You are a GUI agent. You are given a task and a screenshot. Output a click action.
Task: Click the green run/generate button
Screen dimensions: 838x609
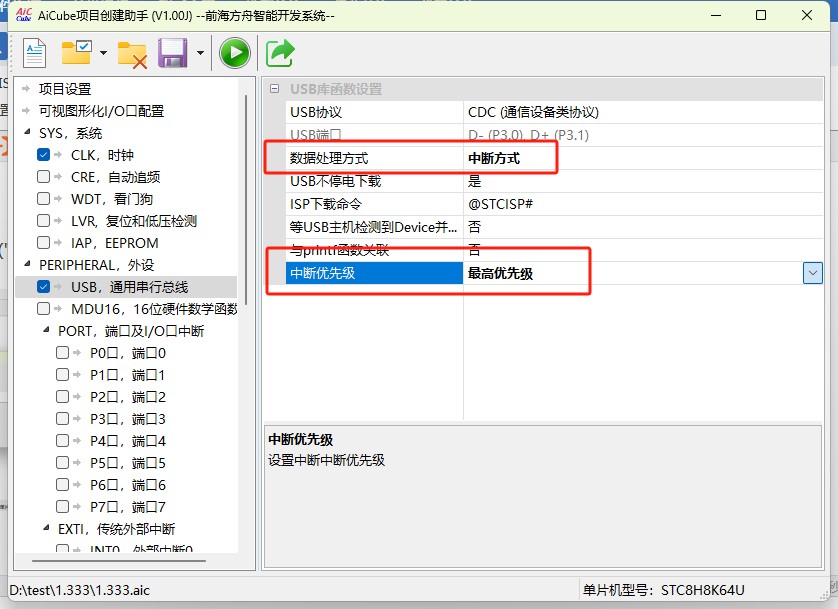coord(235,53)
